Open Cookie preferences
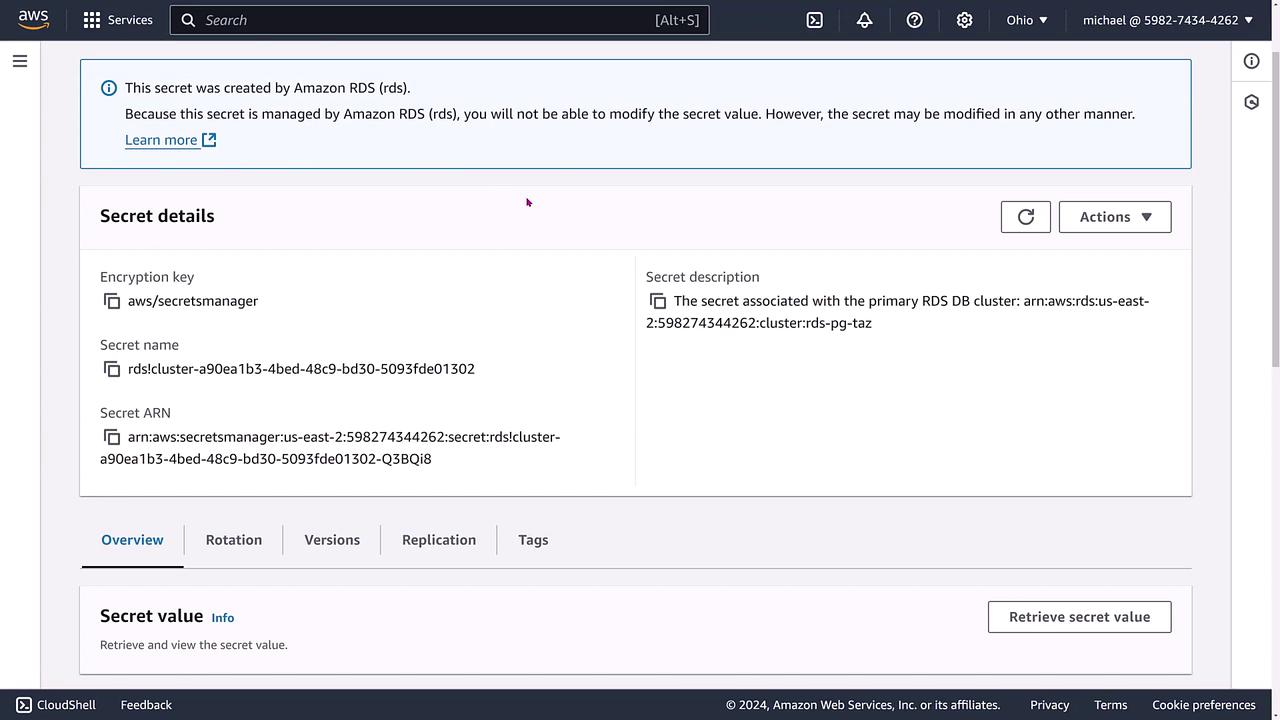This screenshot has width=1280, height=720. point(1204,705)
